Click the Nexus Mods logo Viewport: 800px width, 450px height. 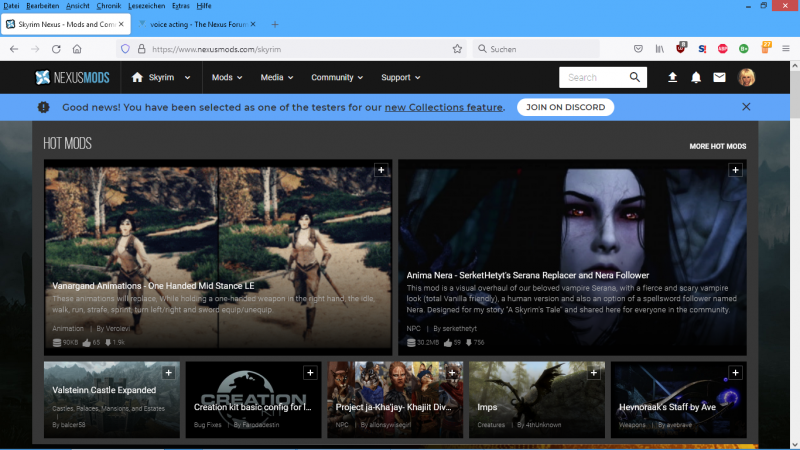72,78
